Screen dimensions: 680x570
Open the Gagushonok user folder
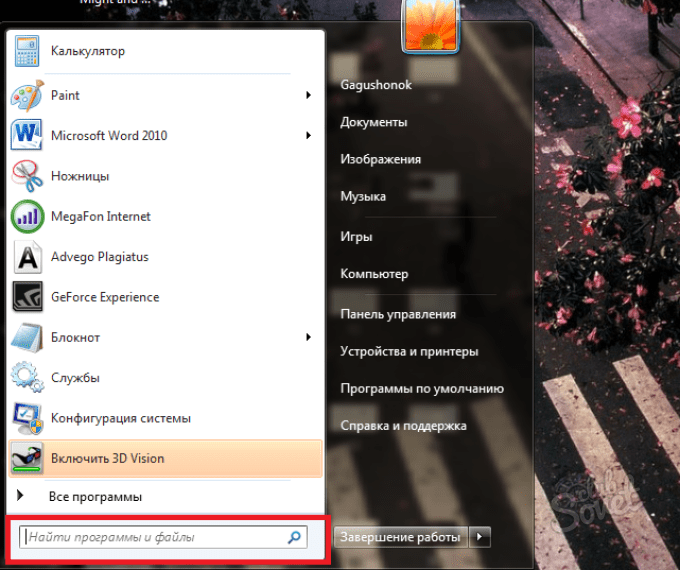376,85
